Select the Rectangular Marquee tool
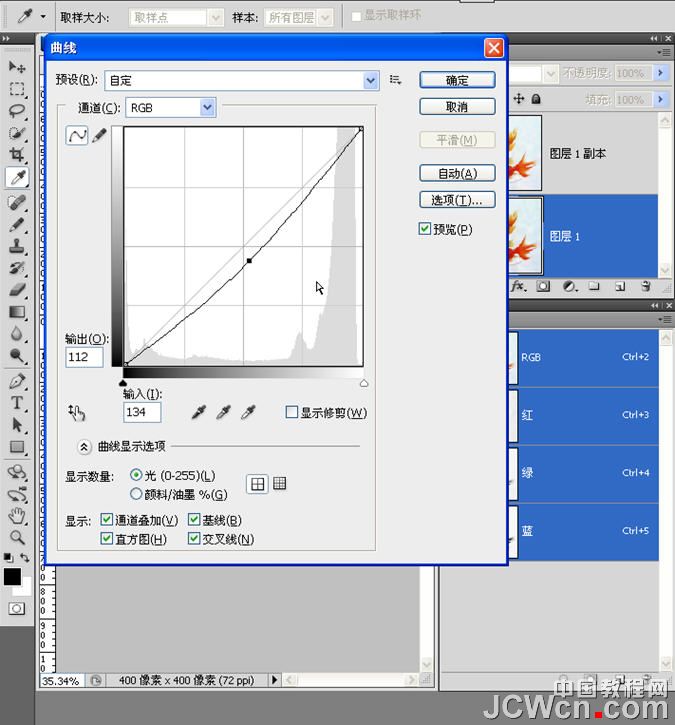675x725 pixels. point(17,89)
